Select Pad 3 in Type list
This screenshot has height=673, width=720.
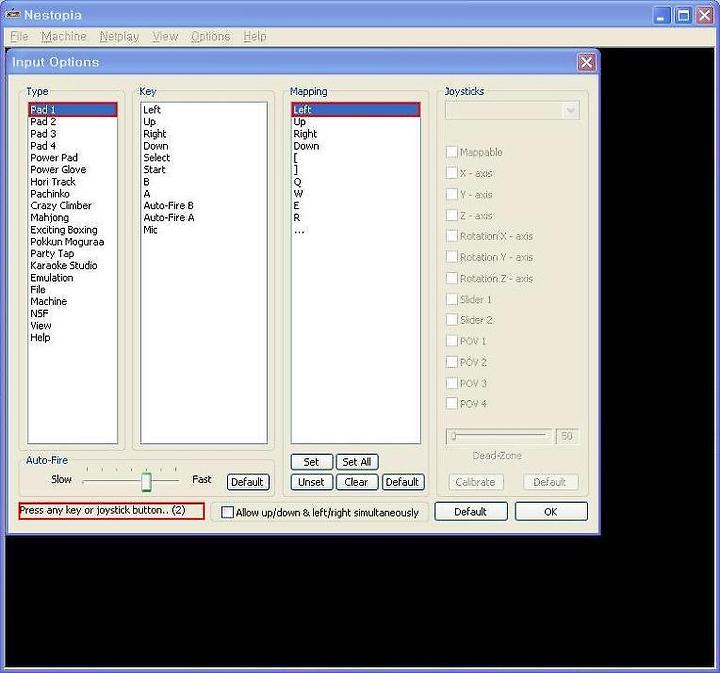pos(72,134)
